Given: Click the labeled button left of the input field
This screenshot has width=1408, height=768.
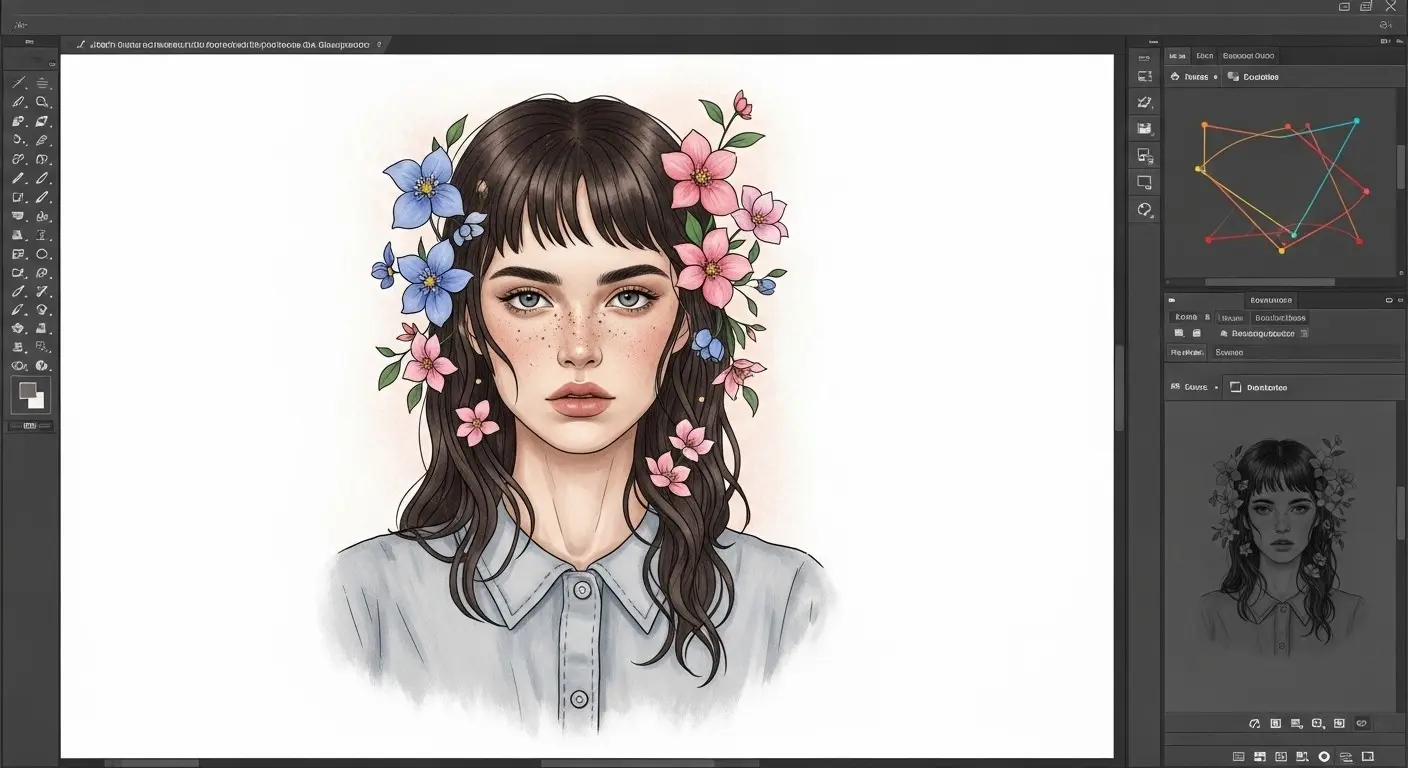Looking at the screenshot, I should (x=1187, y=352).
